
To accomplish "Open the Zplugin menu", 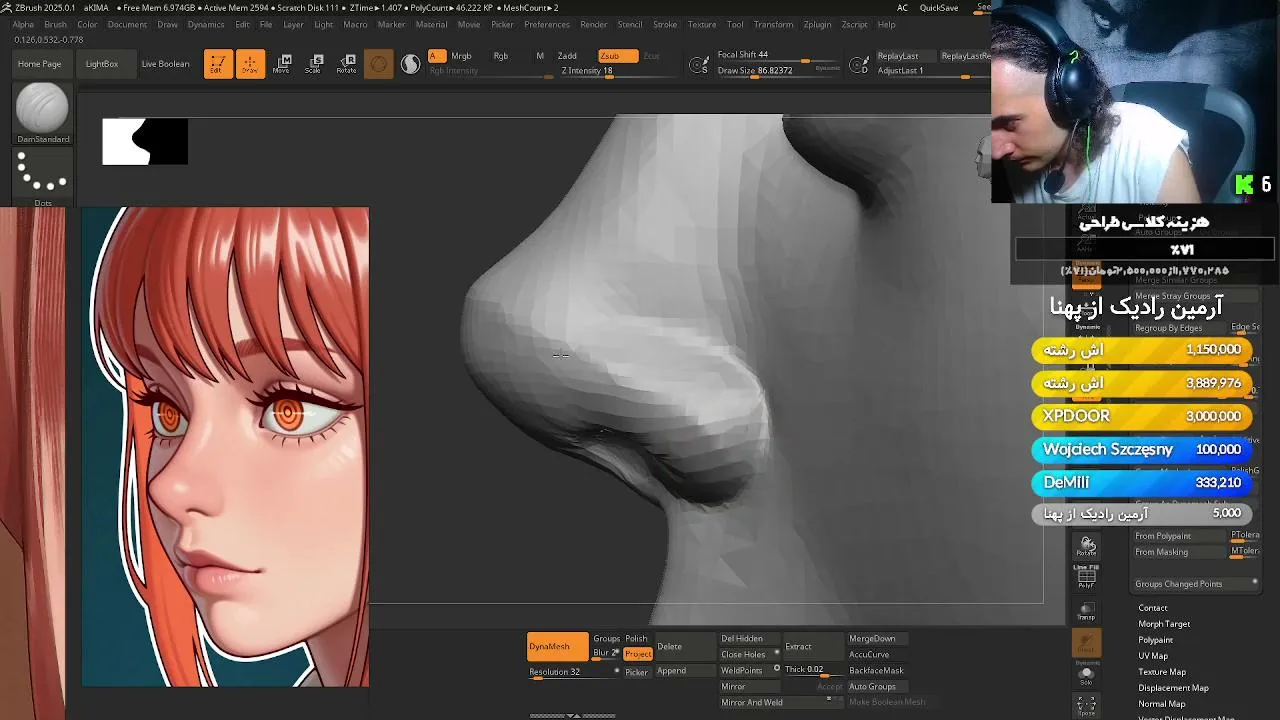I will 817,24.
